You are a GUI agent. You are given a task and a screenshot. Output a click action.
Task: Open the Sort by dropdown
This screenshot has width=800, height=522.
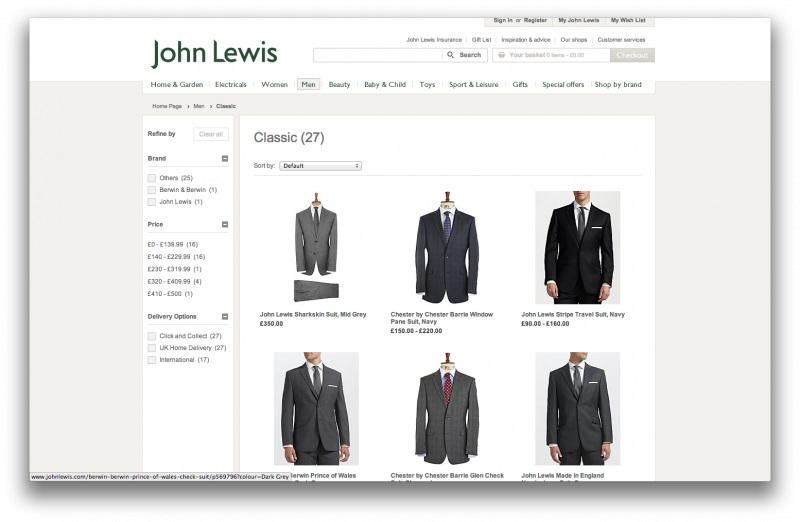320,166
